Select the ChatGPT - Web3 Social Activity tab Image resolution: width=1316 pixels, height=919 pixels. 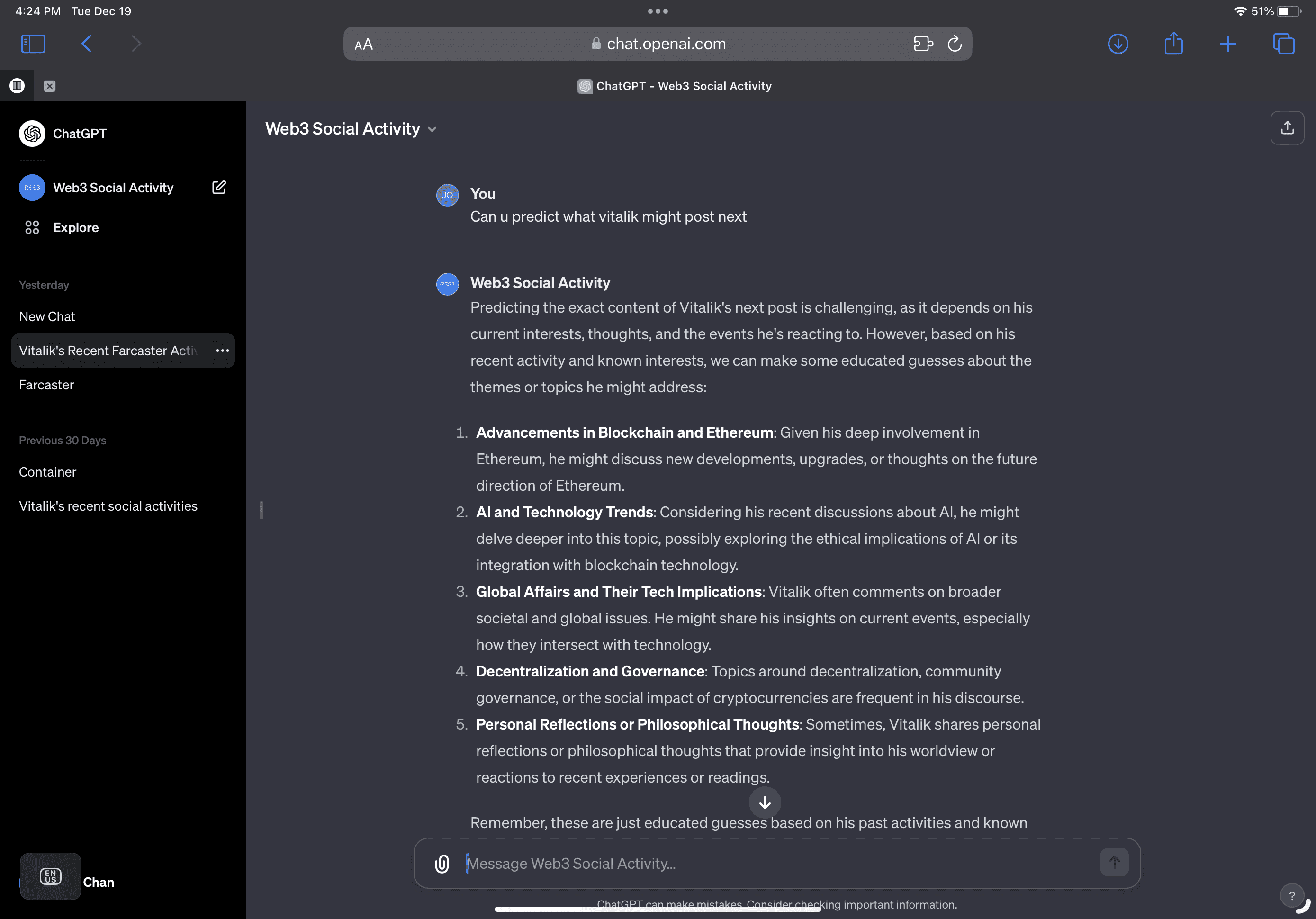coord(675,86)
